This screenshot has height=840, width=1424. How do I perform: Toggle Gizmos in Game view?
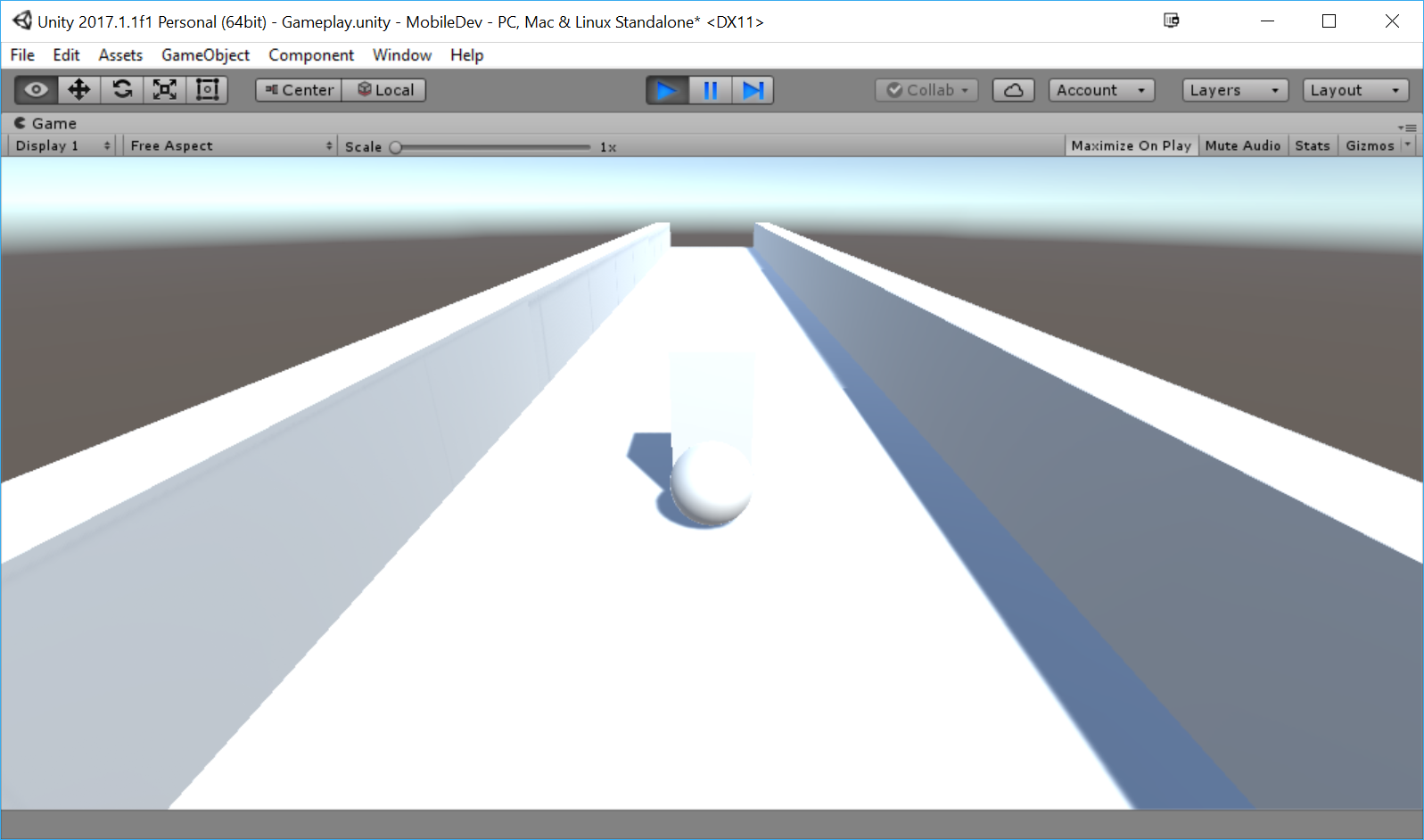(1370, 145)
